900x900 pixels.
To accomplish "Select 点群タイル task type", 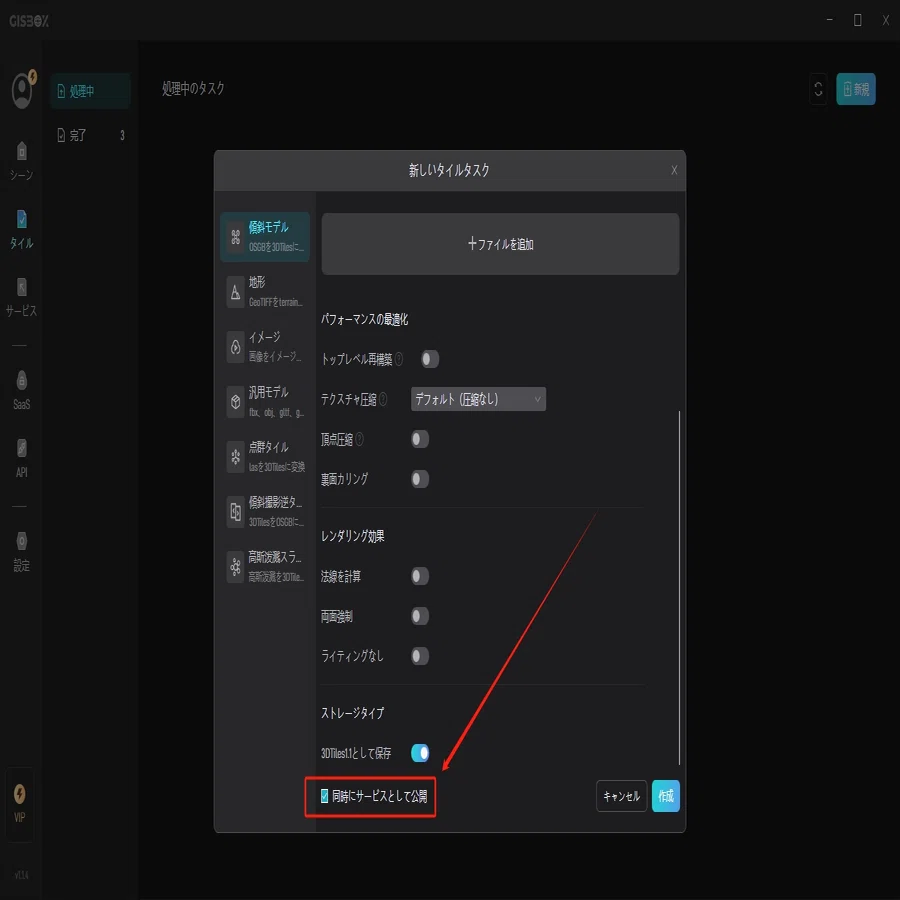I will (x=265, y=457).
